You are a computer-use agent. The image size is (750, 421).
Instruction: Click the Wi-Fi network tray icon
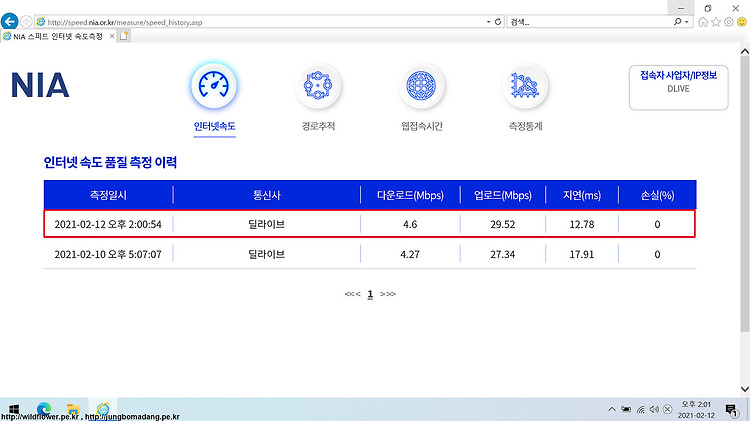pos(640,409)
